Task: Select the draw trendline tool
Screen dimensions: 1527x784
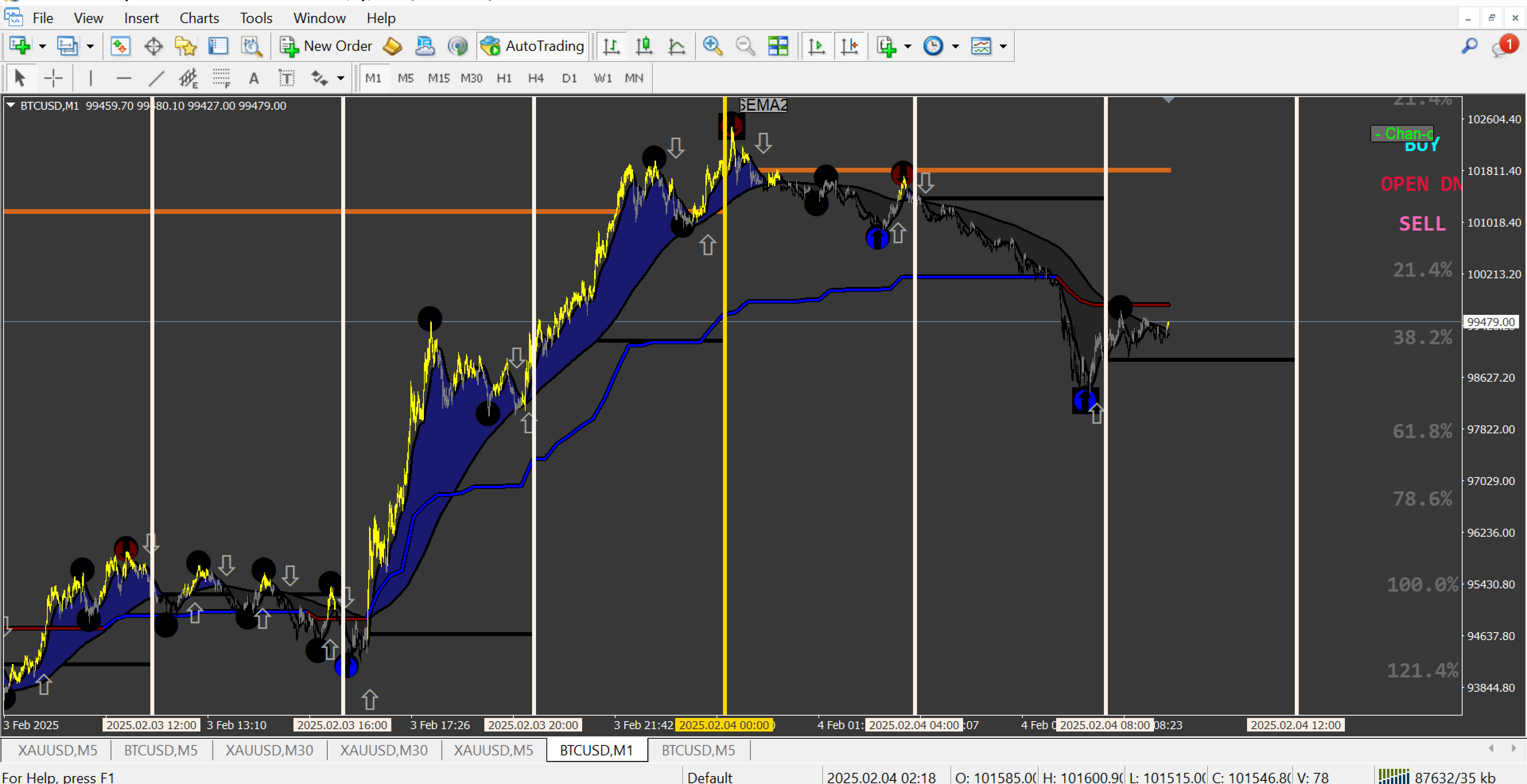Action: (x=156, y=78)
